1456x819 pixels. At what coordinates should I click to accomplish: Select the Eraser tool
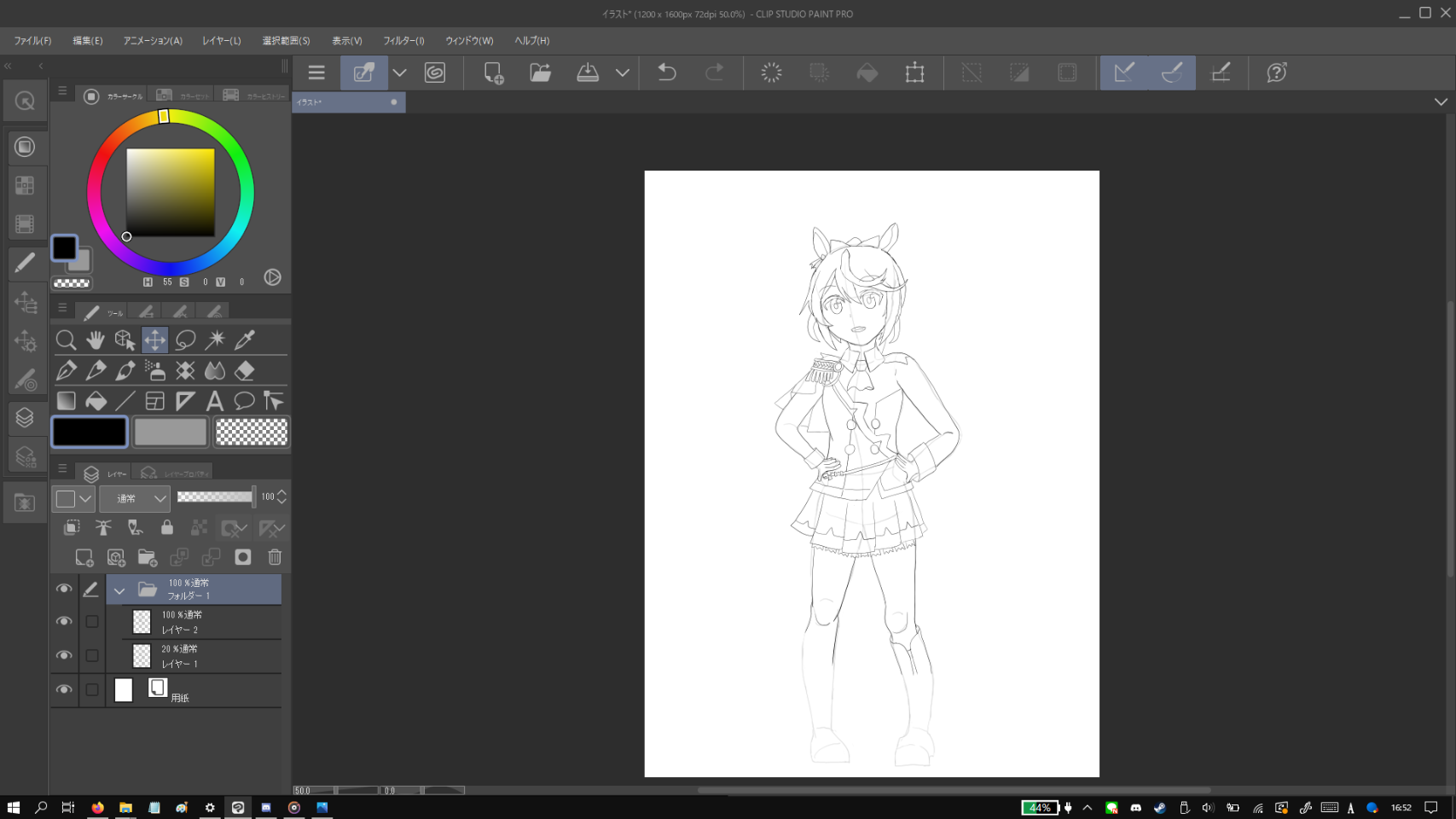pos(245,370)
